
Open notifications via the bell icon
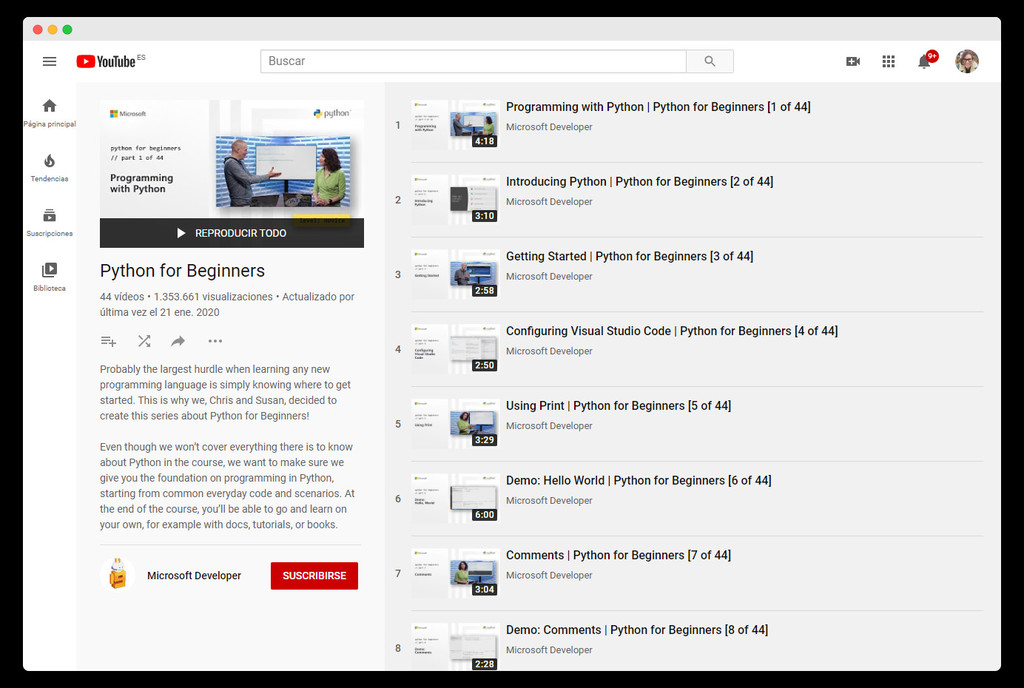(923, 61)
